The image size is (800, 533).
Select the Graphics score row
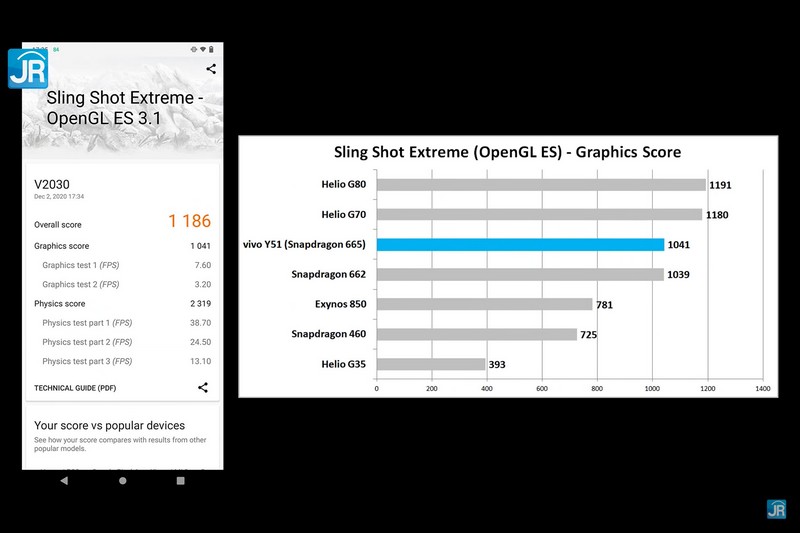pyautogui.click(x=122, y=246)
